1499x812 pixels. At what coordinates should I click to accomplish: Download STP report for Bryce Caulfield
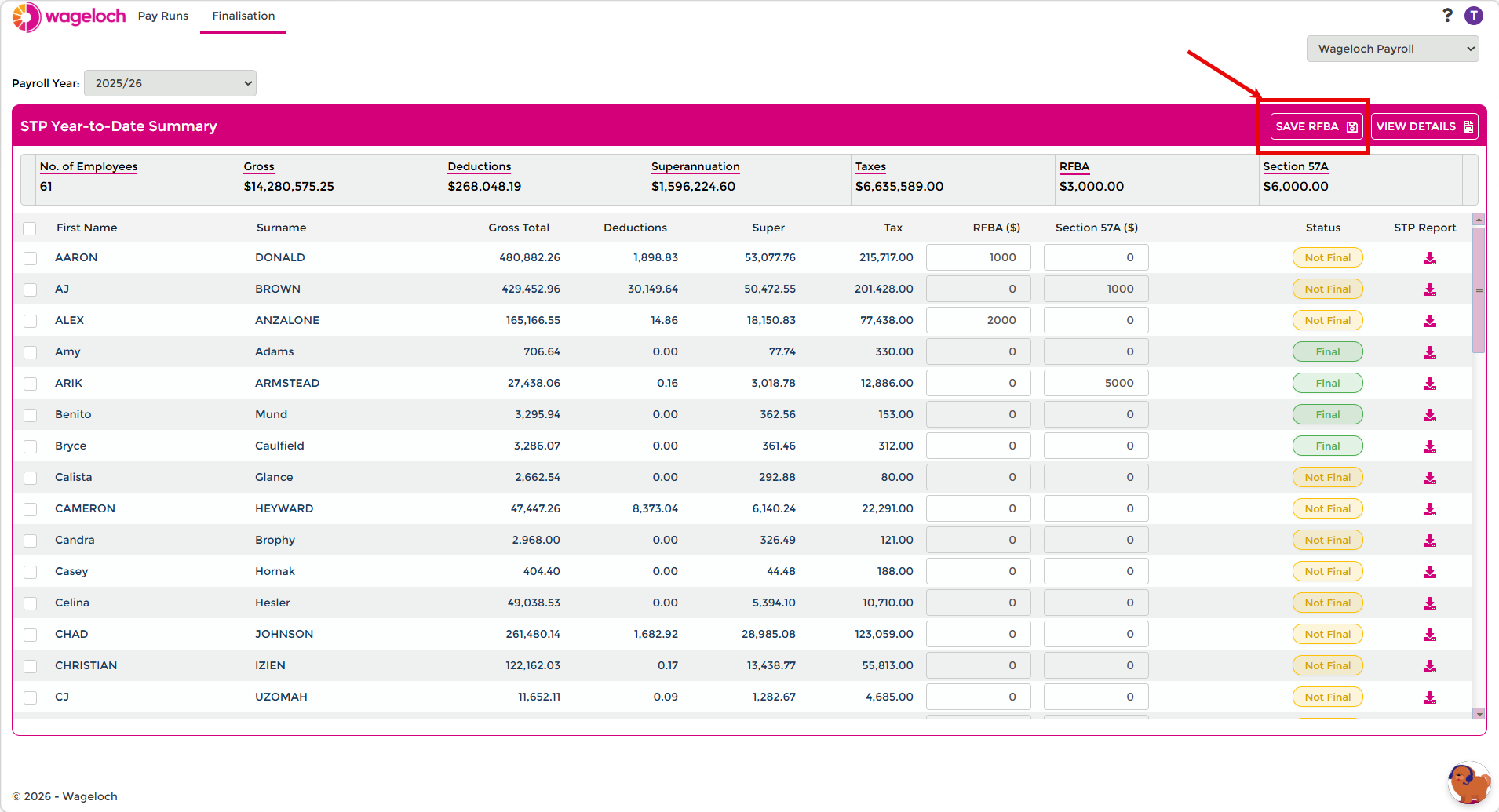(1430, 446)
